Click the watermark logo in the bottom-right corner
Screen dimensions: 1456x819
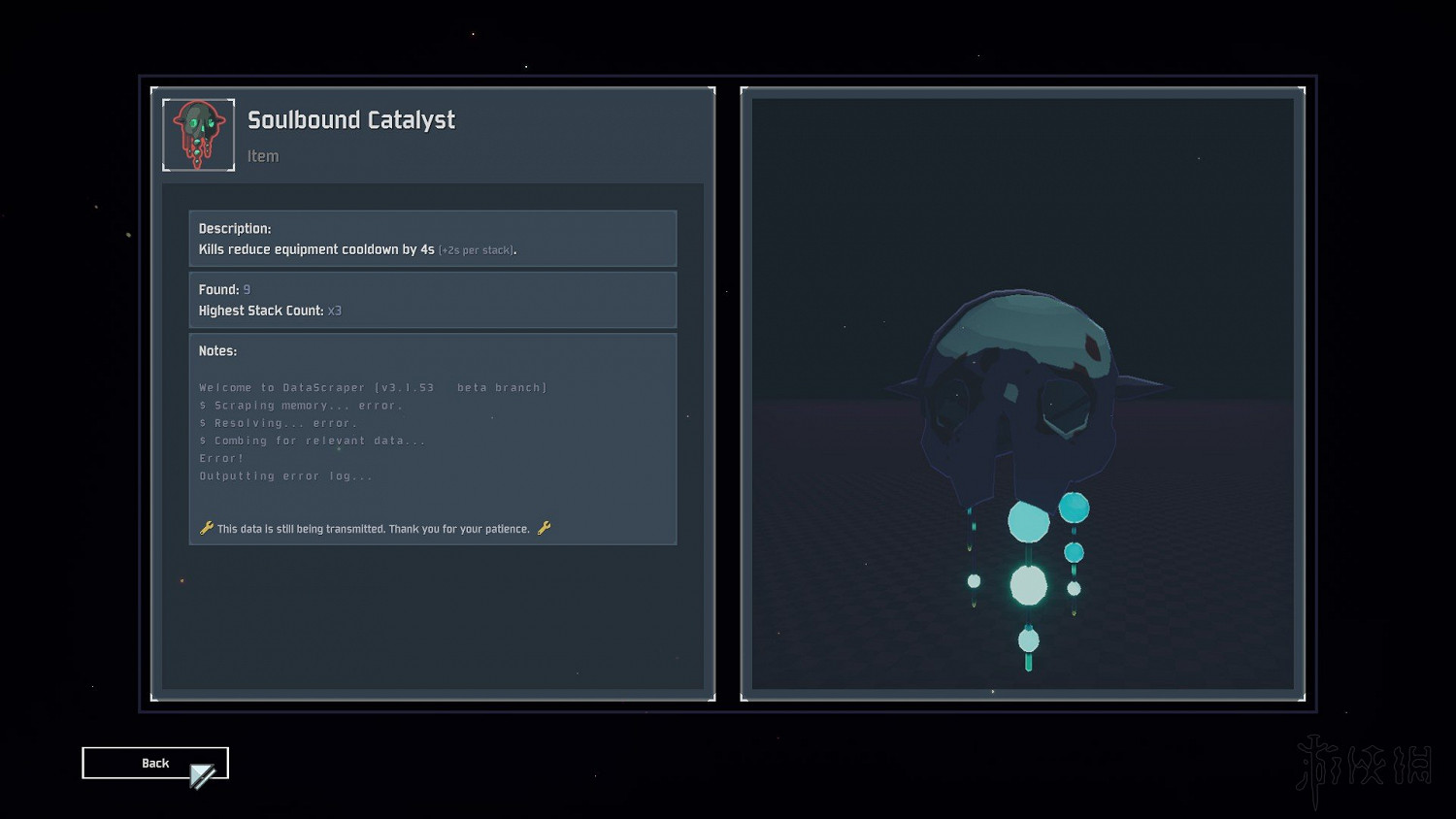pyautogui.click(x=1364, y=767)
